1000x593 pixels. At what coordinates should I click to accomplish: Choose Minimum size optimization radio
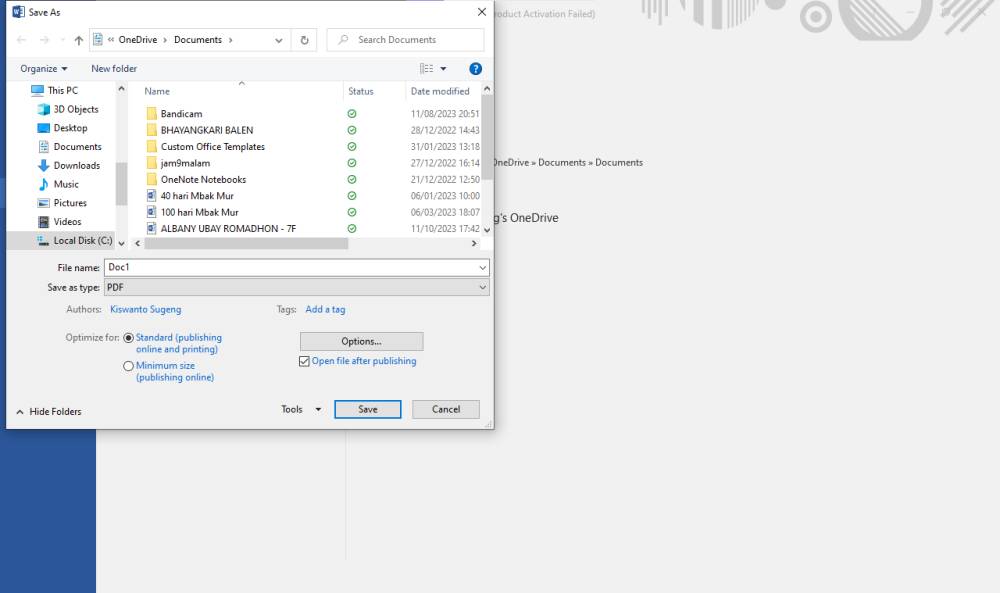click(128, 366)
